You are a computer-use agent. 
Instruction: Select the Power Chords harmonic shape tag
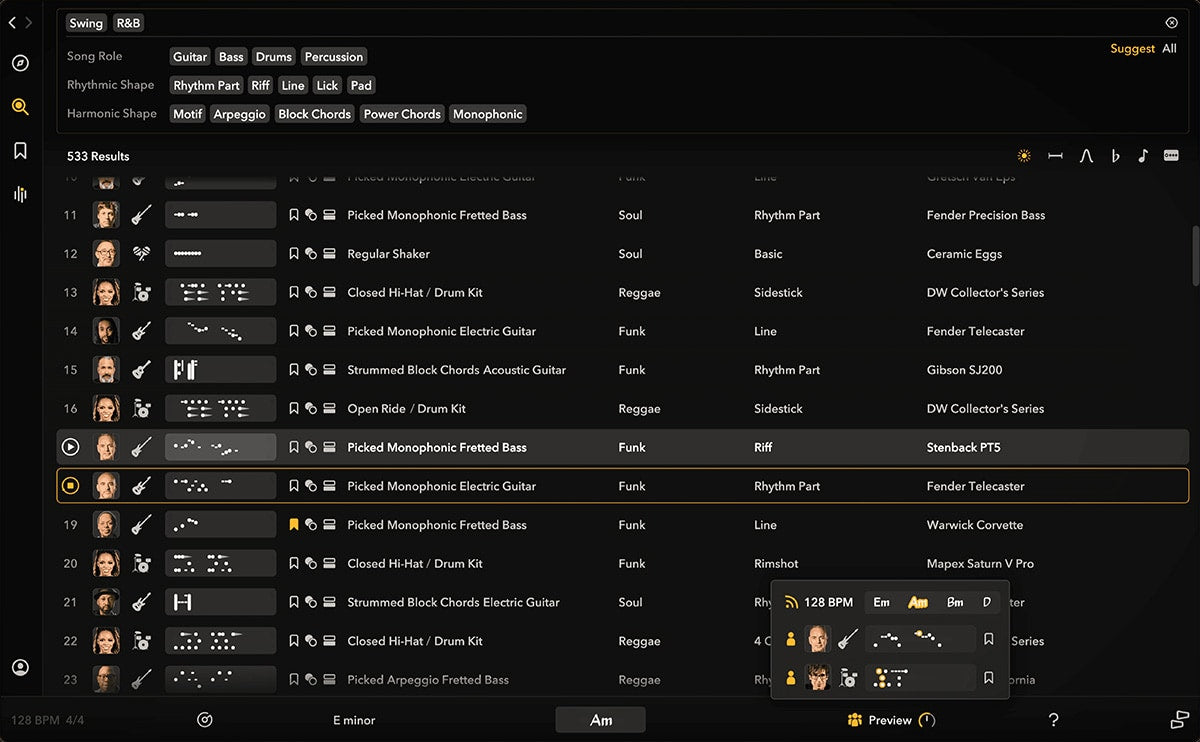402,114
